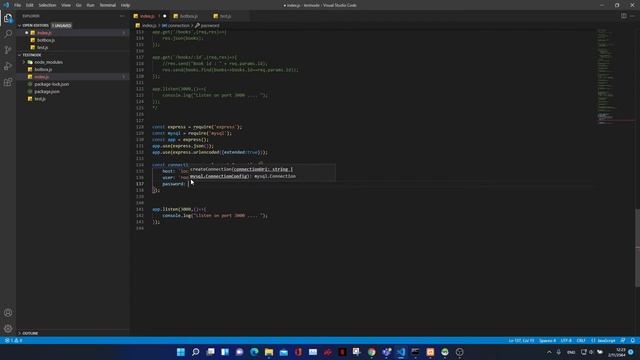Screen dimensions: 640x360
Task: Click the Task View taskbar icon
Action: (210, 352)
